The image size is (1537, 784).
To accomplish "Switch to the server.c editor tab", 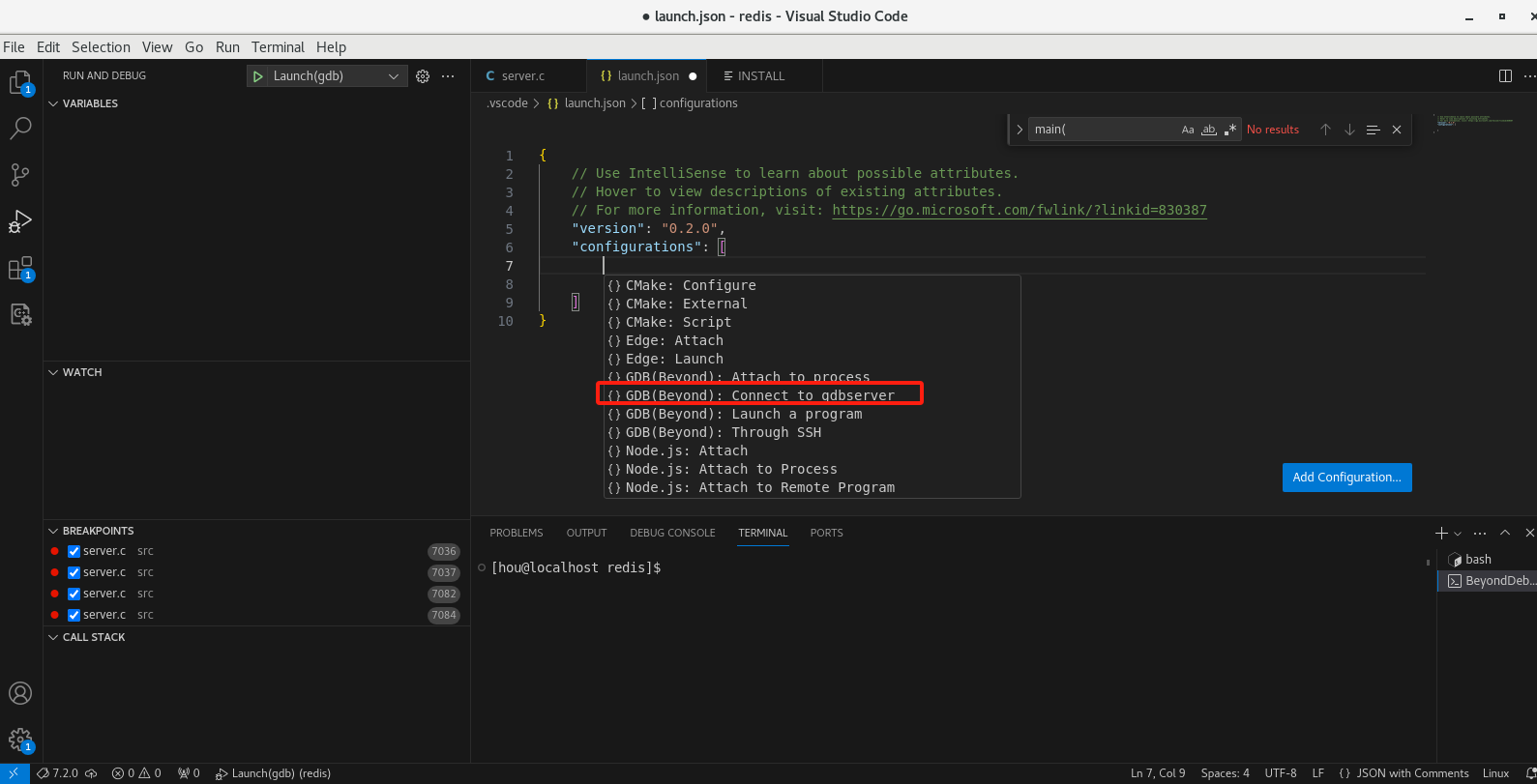I will tap(528, 75).
